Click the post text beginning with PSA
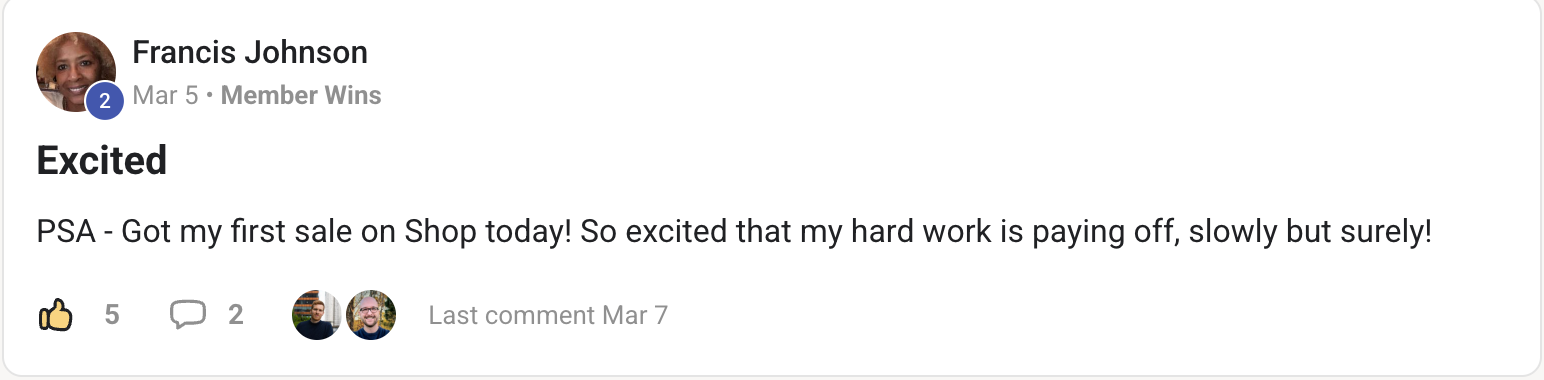This screenshot has width=1544, height=380. [735, 232]
